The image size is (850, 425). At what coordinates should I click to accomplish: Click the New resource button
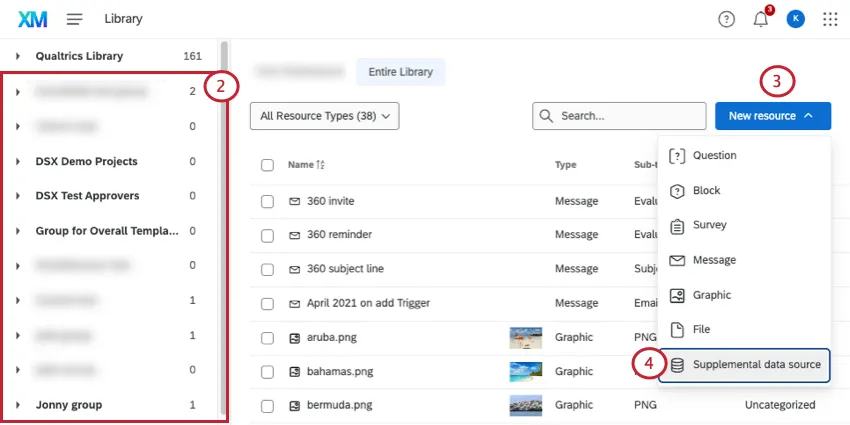coord(772,116)
